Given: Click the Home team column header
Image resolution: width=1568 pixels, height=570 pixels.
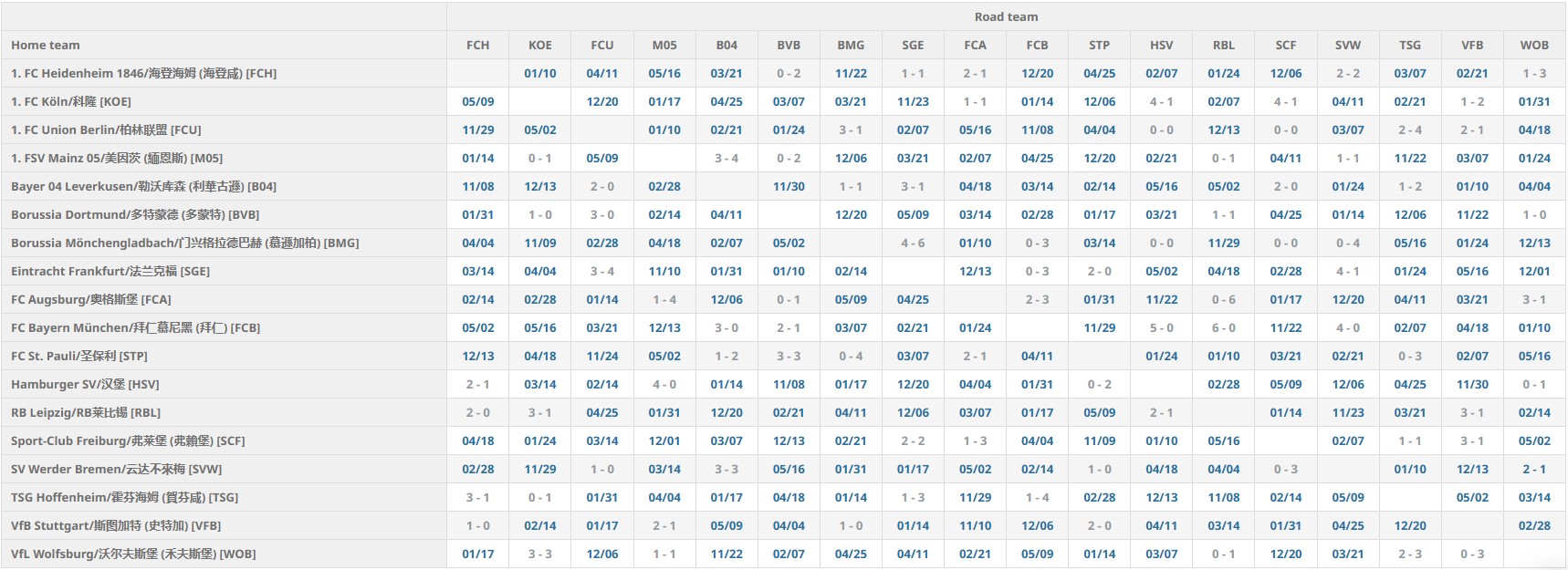Looking at the screenshot, I should tap(46, 45).
